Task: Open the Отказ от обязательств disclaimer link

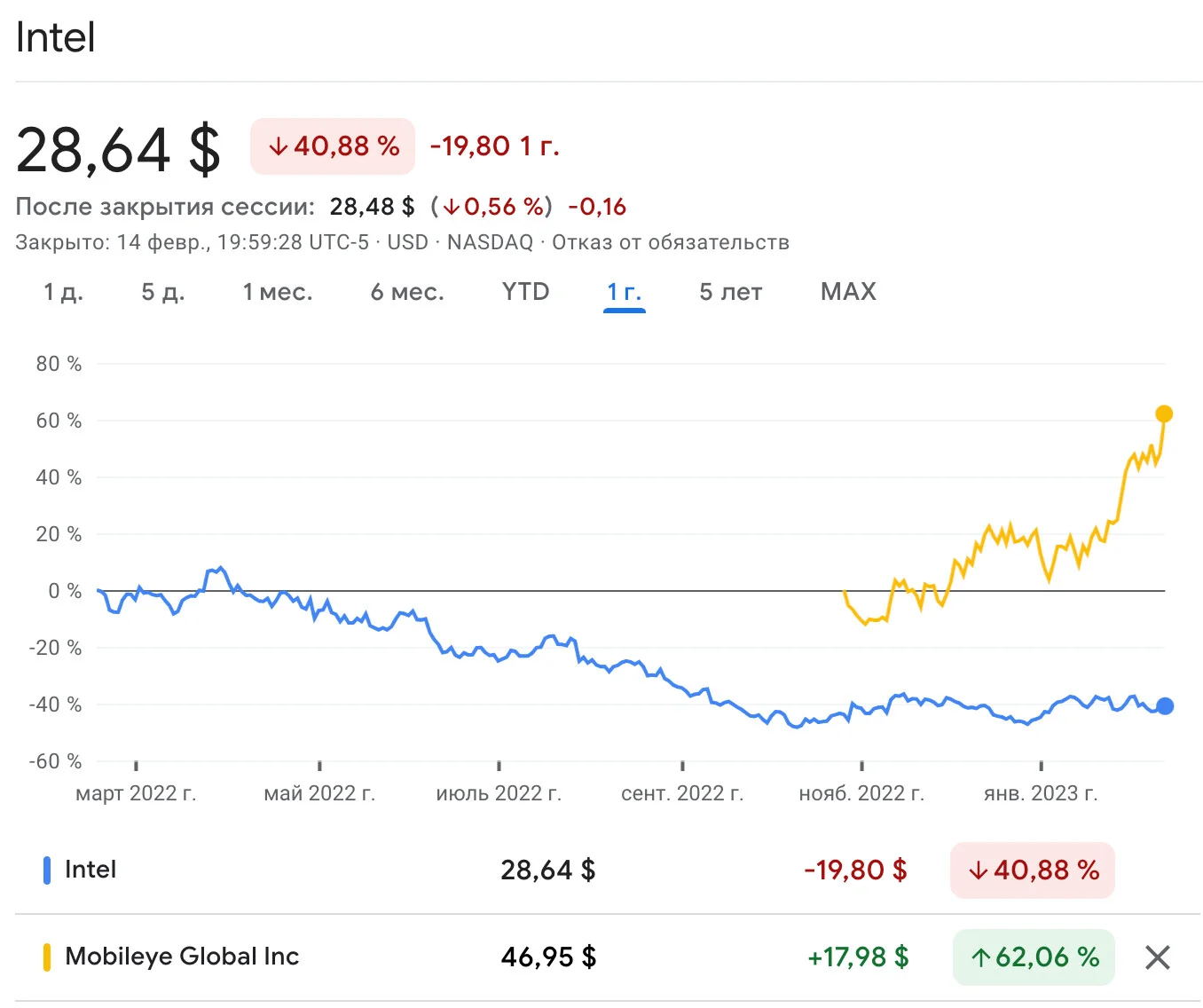Action: 671,242
